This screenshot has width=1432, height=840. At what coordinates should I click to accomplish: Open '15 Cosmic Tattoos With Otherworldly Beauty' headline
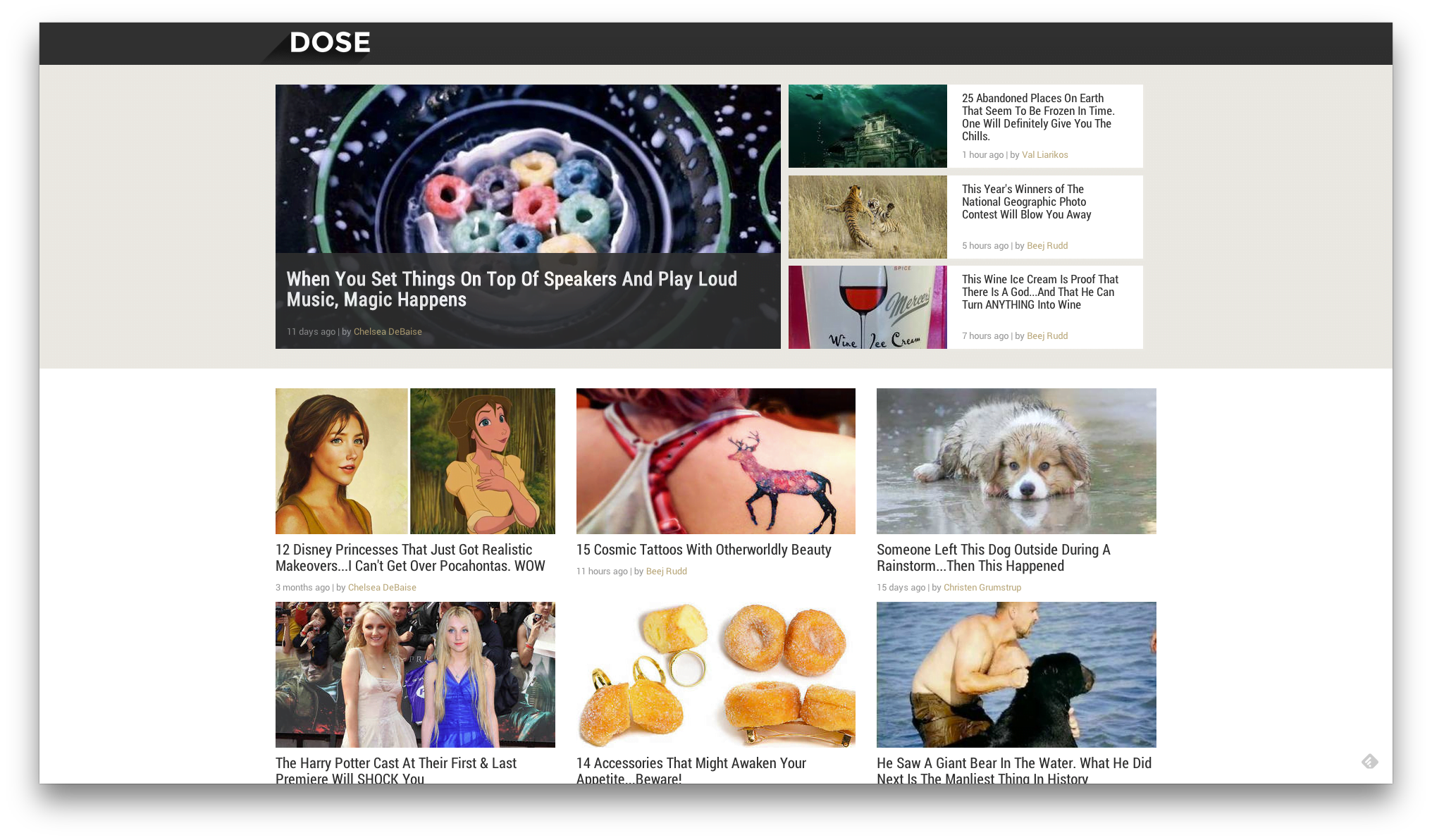(703, 550)
